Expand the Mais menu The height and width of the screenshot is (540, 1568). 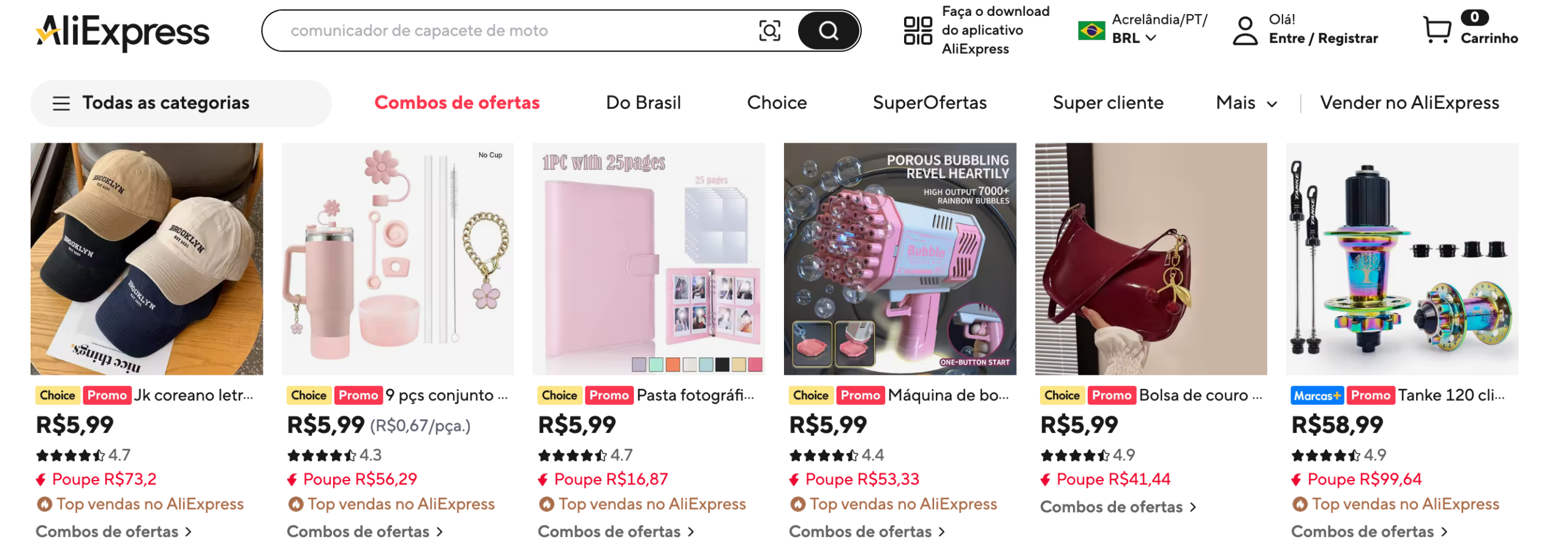point(1246,103)
